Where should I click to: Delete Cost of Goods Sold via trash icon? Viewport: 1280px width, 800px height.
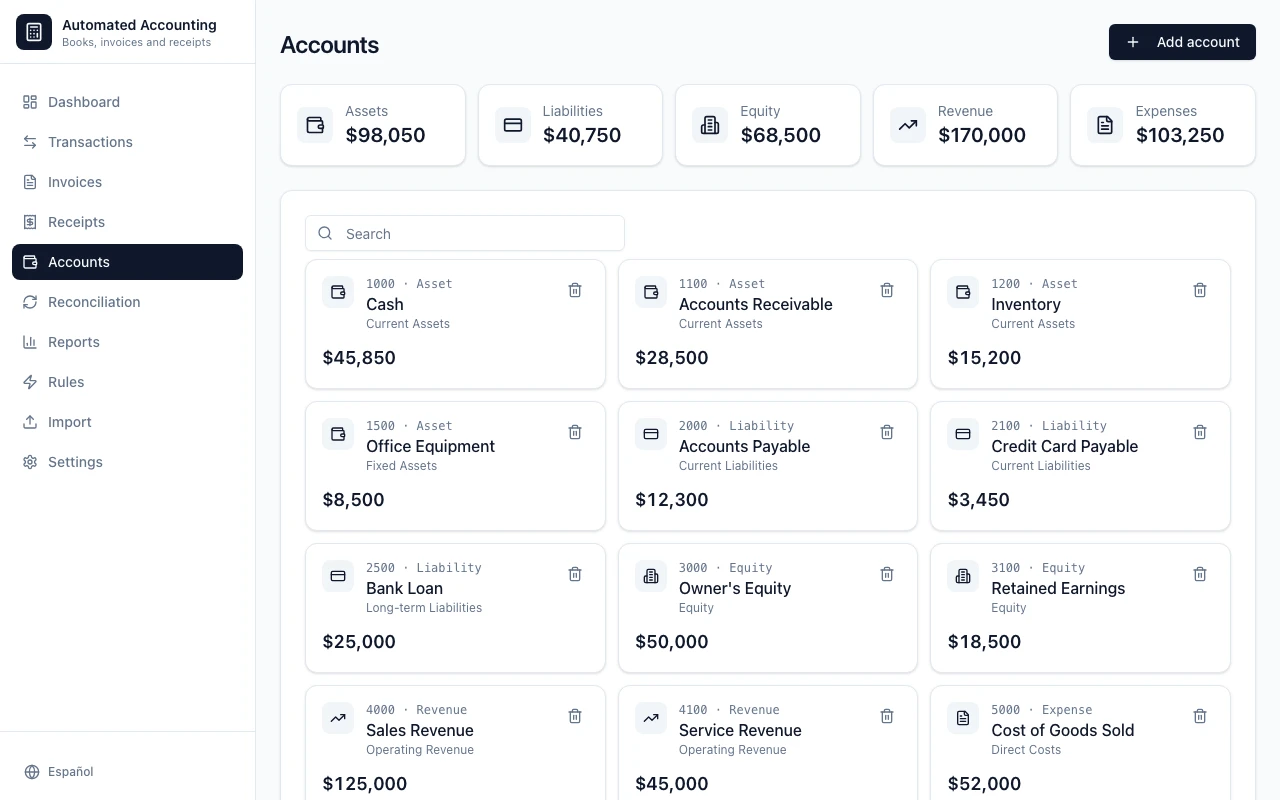[1200, 716]
